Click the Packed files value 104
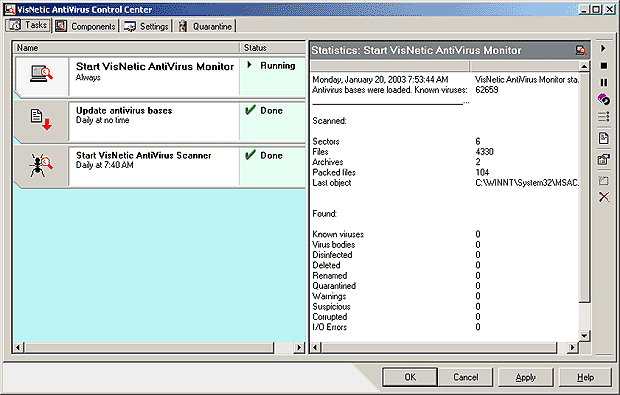The width and height of the screenshot is (620, 395). coord(482,172)
